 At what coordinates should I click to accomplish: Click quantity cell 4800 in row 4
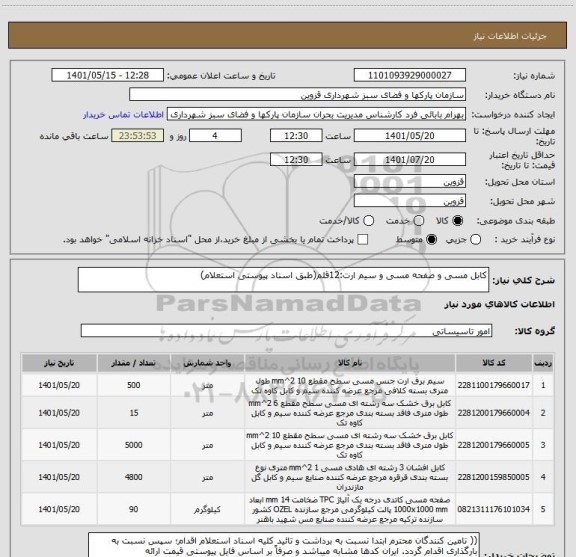pyautogui.click(x=134, y=477)
